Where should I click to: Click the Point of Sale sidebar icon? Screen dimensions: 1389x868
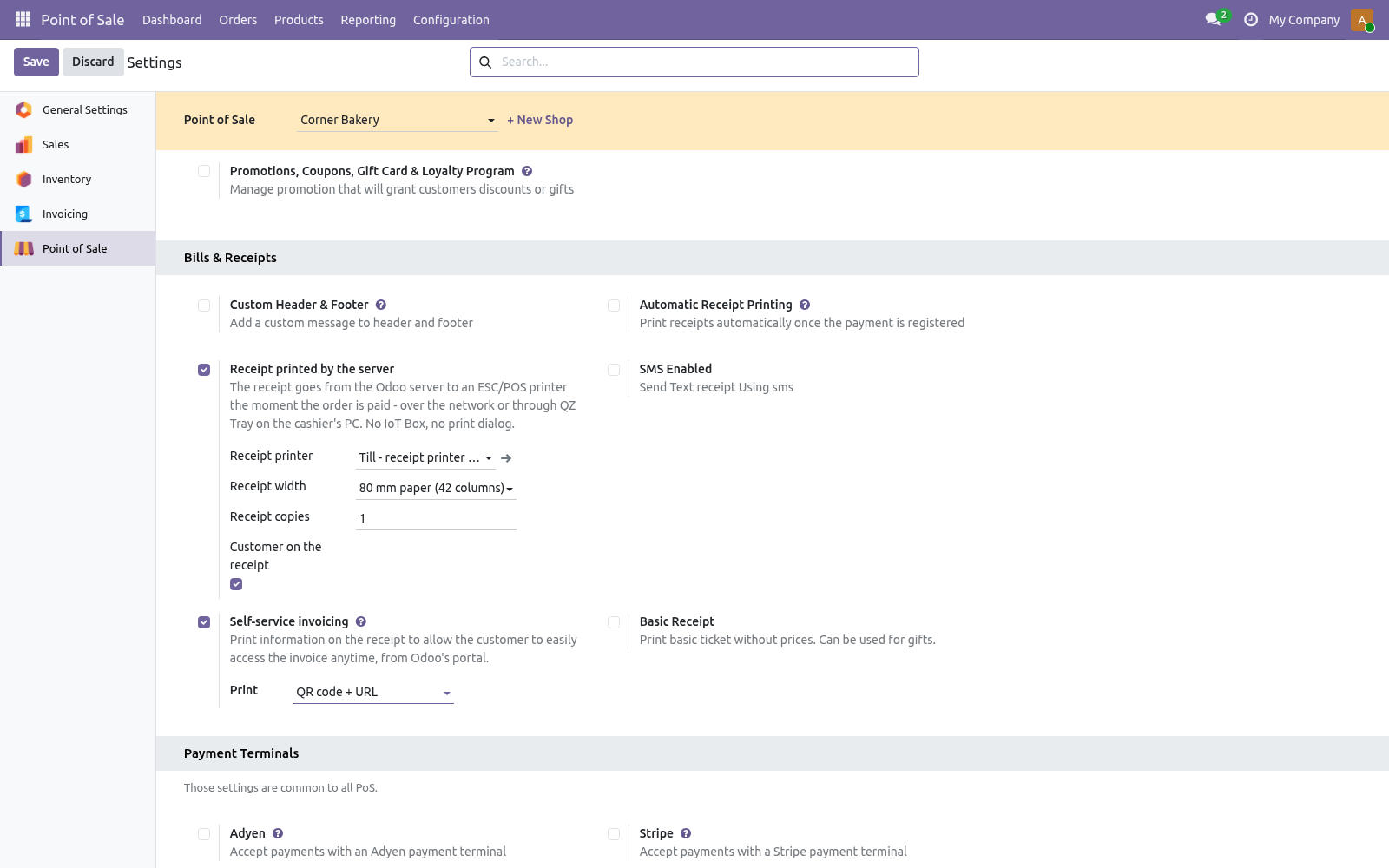coord(24,248)
